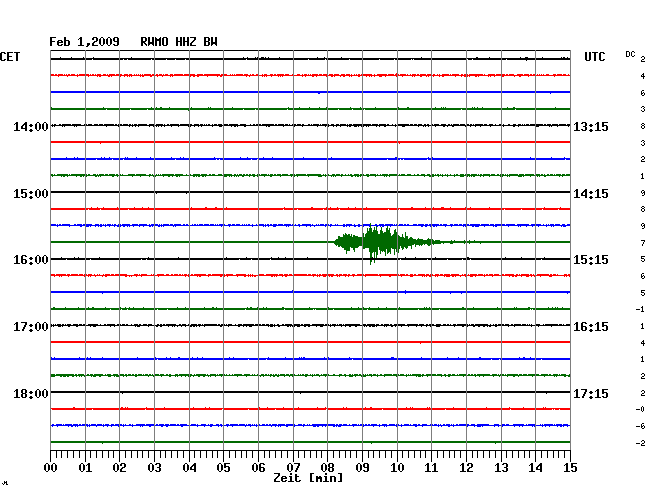
Task: Click the 18:00 CET time label
Action: tap(31, 393)
